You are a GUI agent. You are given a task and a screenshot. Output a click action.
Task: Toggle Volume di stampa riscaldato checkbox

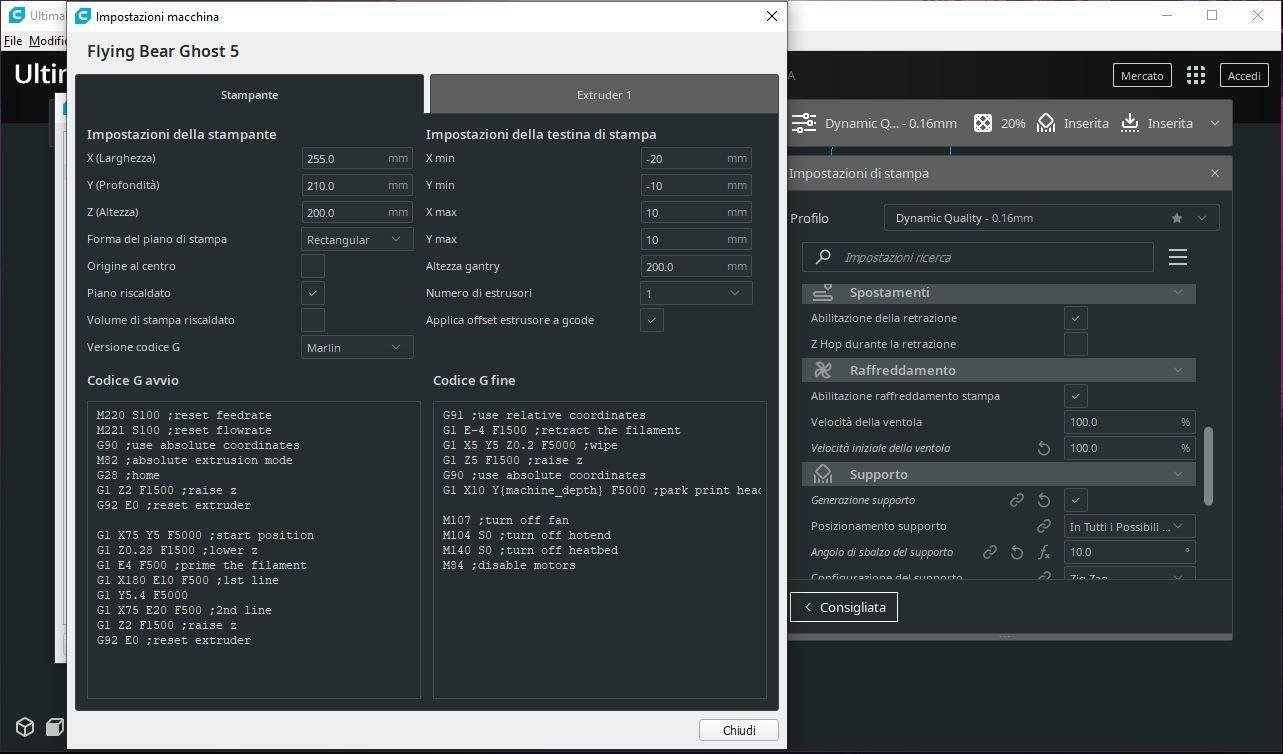point(313,320)
